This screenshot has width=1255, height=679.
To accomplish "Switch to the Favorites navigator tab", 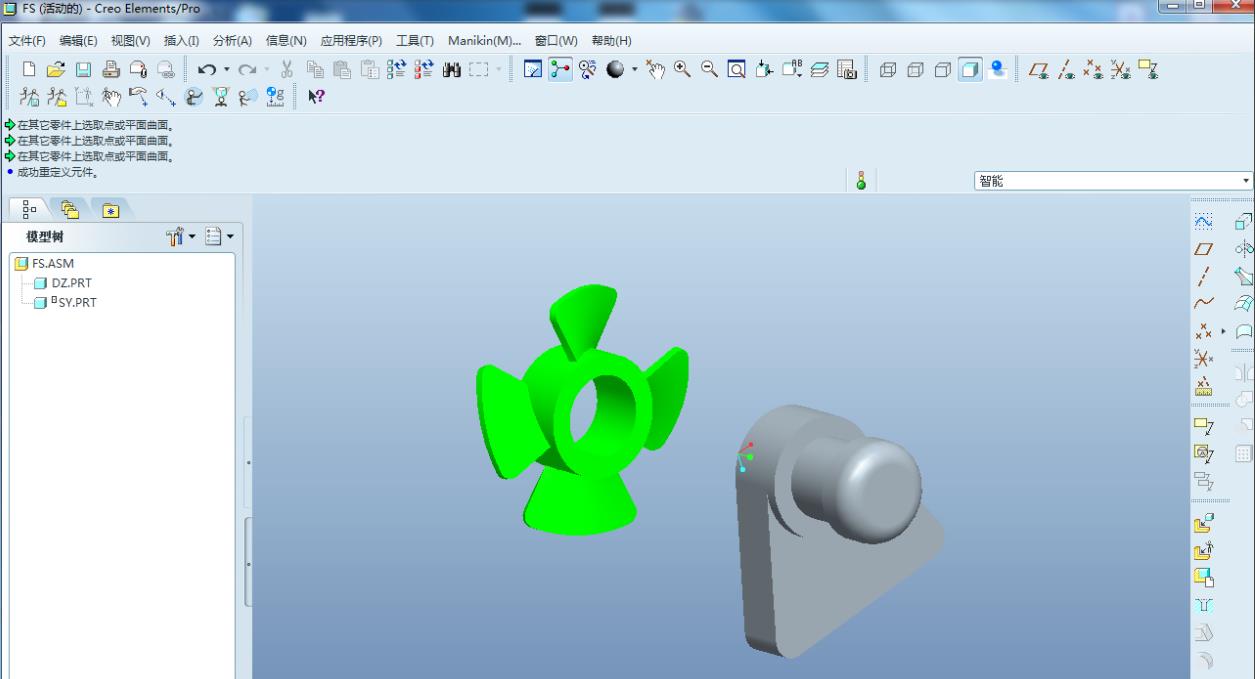I will coord(110,209).
